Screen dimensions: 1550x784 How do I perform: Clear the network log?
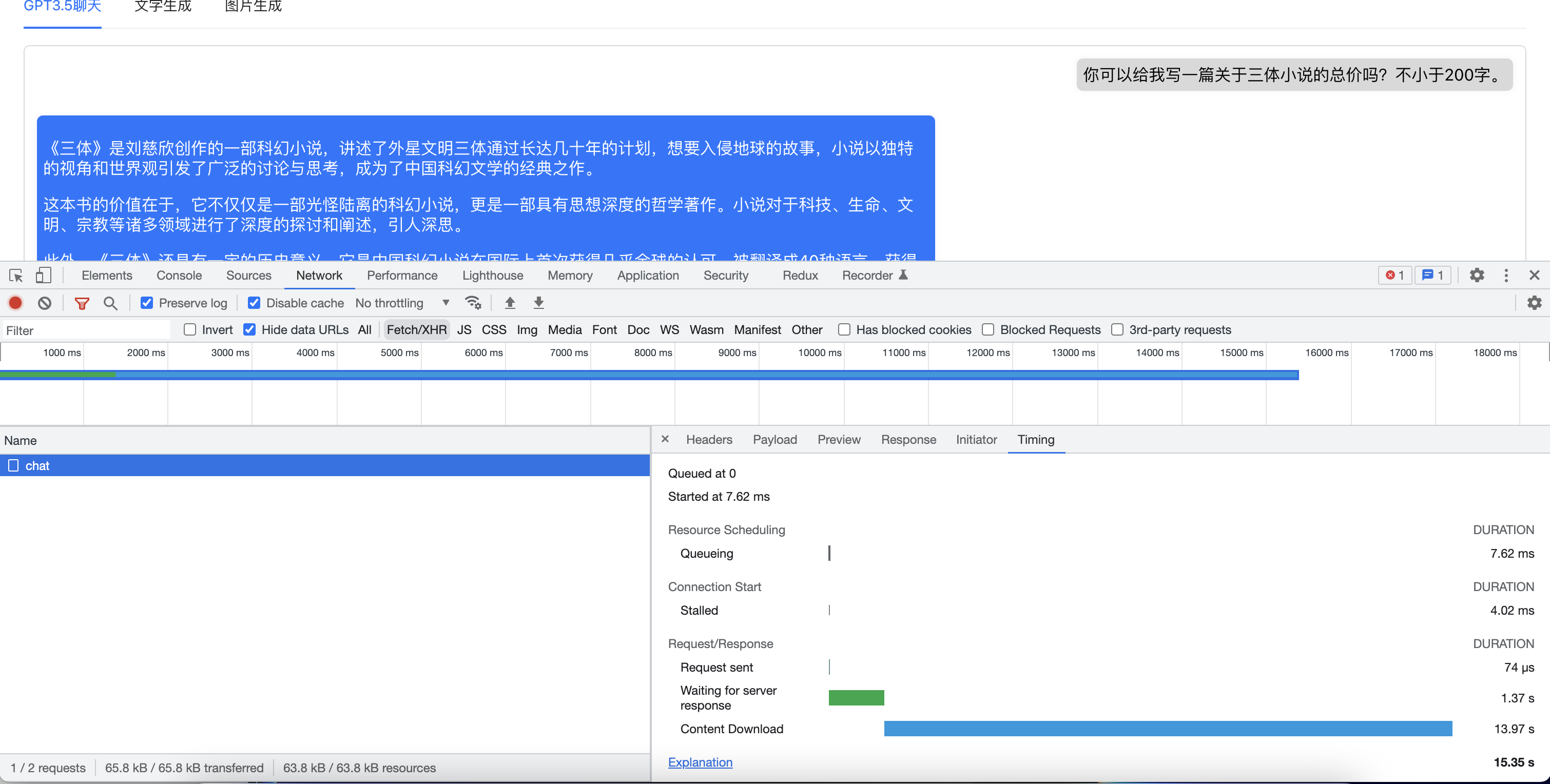(x=45, y=303)
